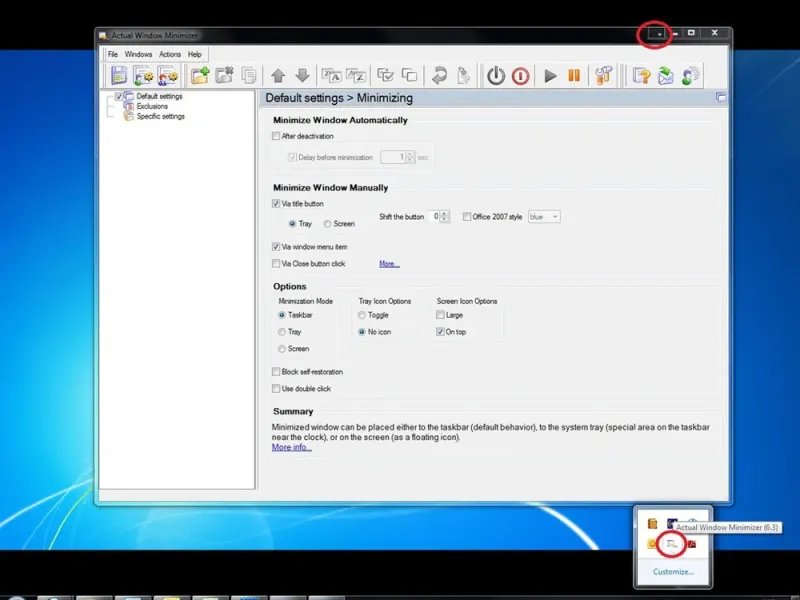
Task: Click the overlapping windows toolbar icon
Action: pos(410,76)
